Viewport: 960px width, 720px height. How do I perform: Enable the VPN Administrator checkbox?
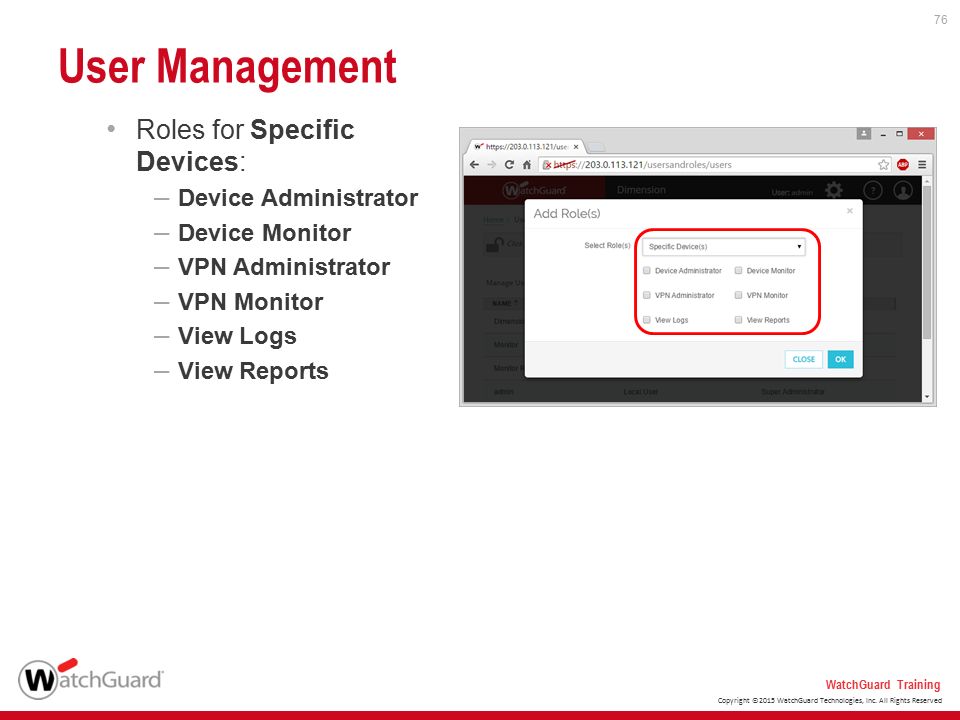pos(647,295)
